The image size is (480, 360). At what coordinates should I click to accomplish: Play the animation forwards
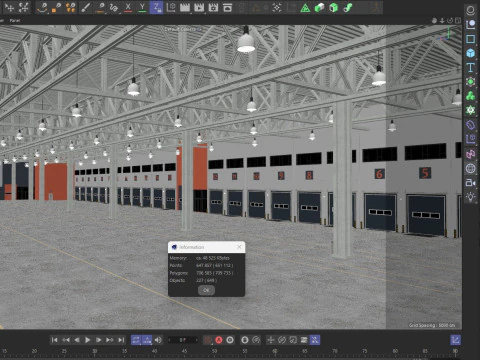click(88, 340)
